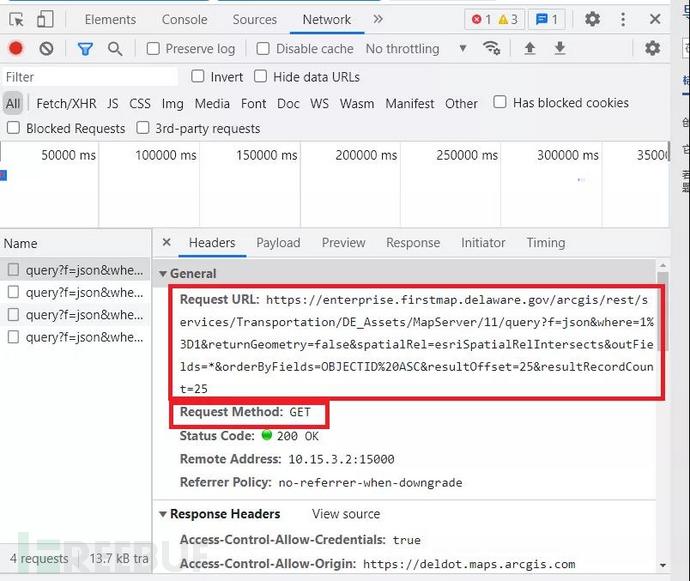Export HAR file download arrow

[x=559, y=48]
